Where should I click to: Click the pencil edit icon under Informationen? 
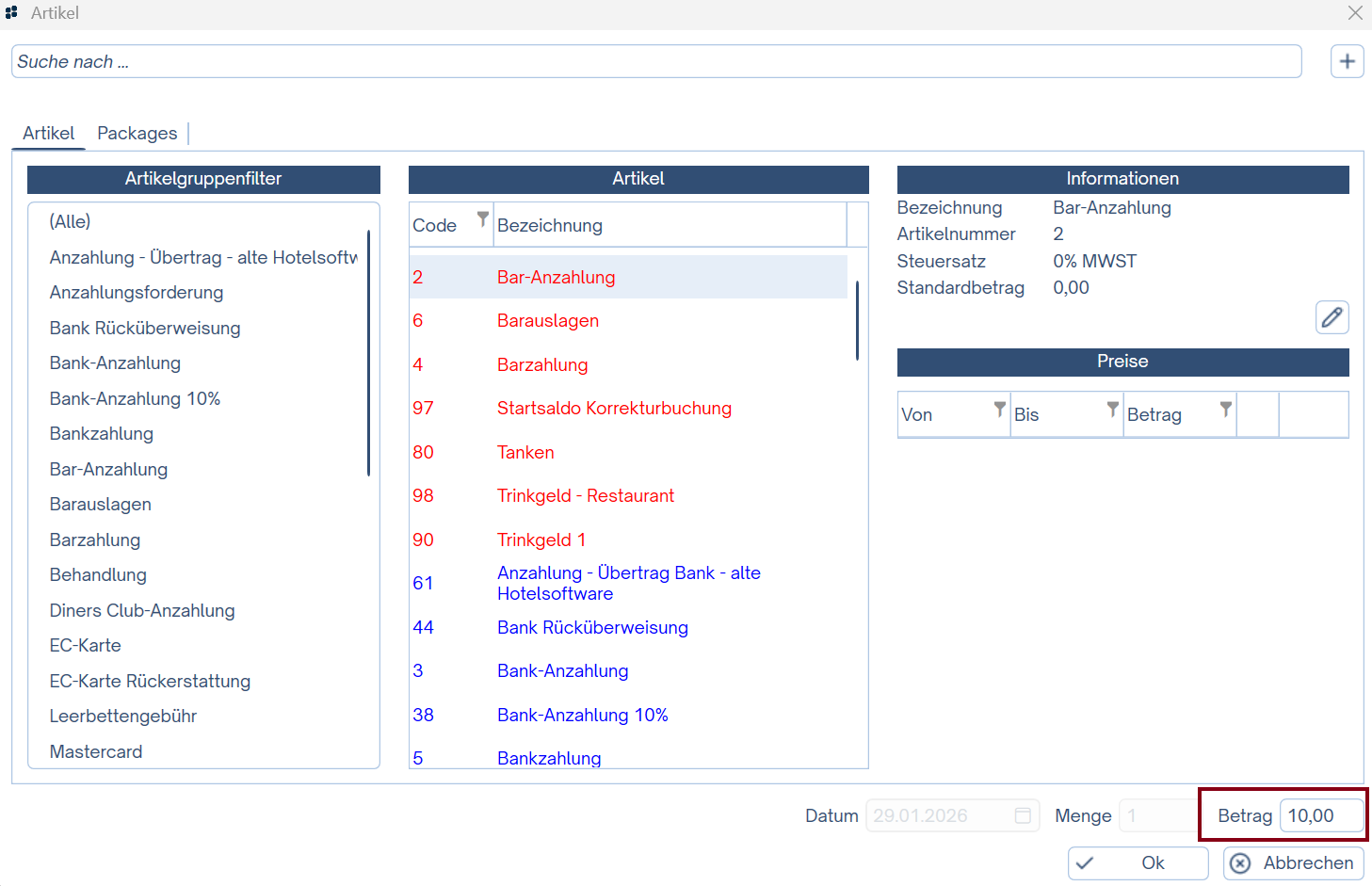click(1332, 317)
